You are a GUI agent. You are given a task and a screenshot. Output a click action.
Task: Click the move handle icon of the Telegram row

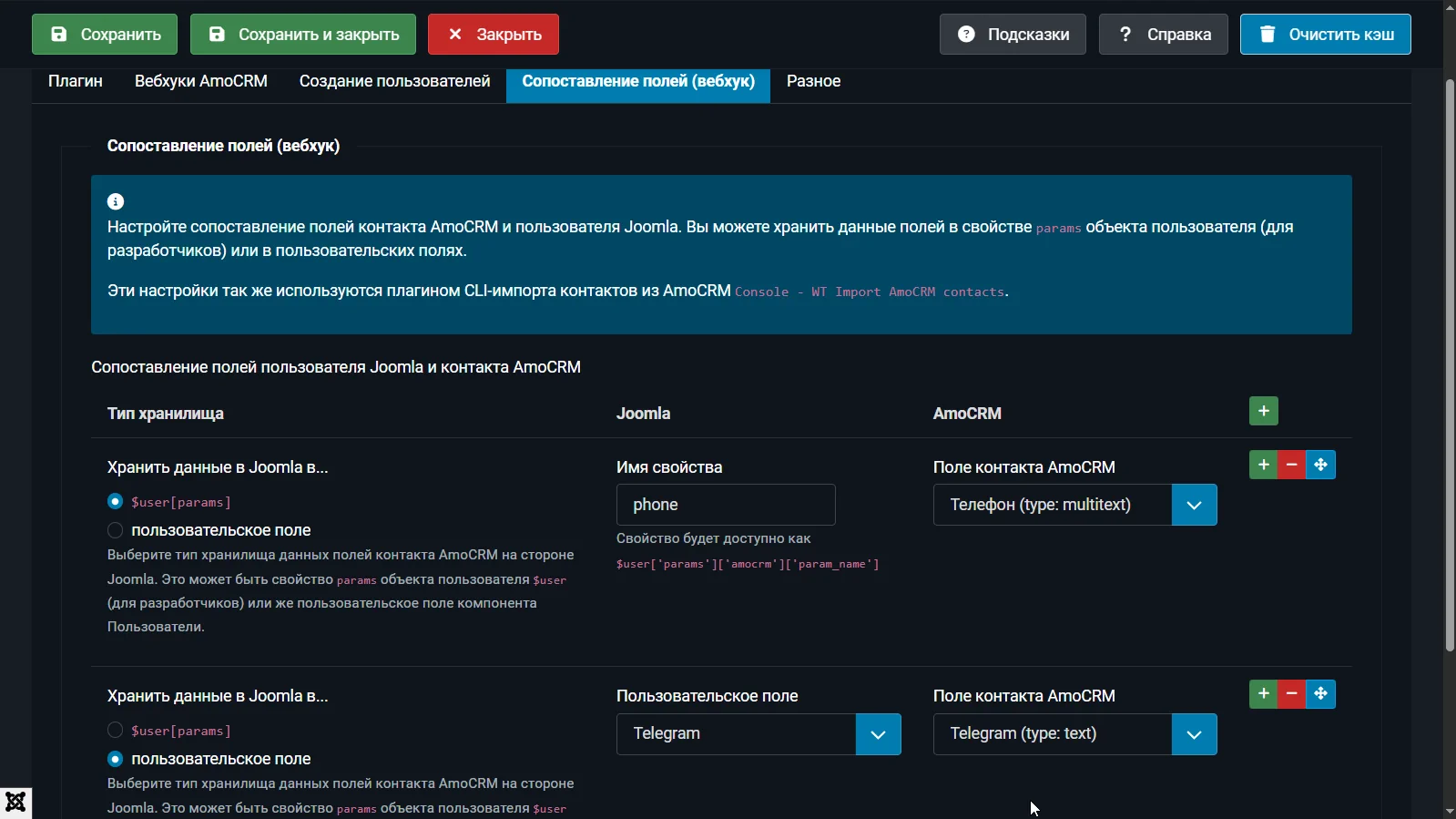pyautogui.click(x=1320, y=694)
